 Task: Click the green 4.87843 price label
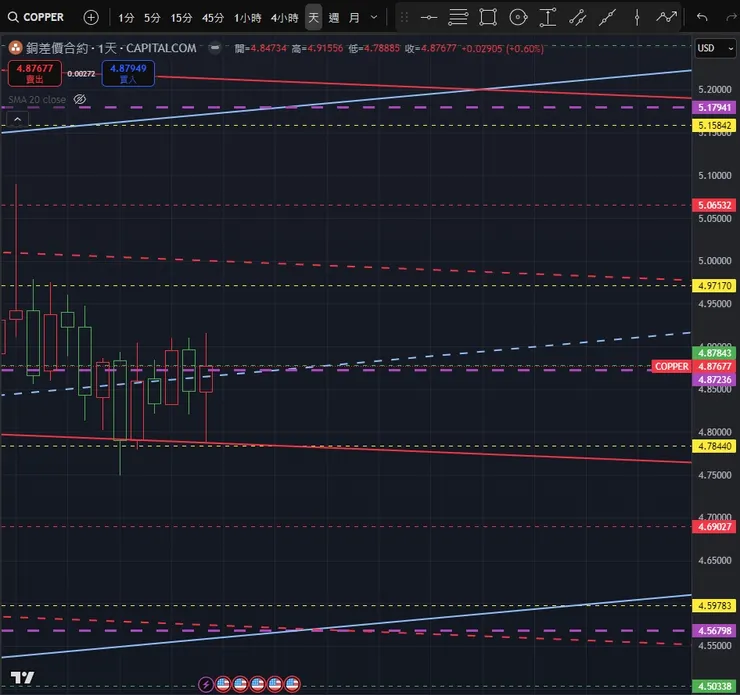714,353
